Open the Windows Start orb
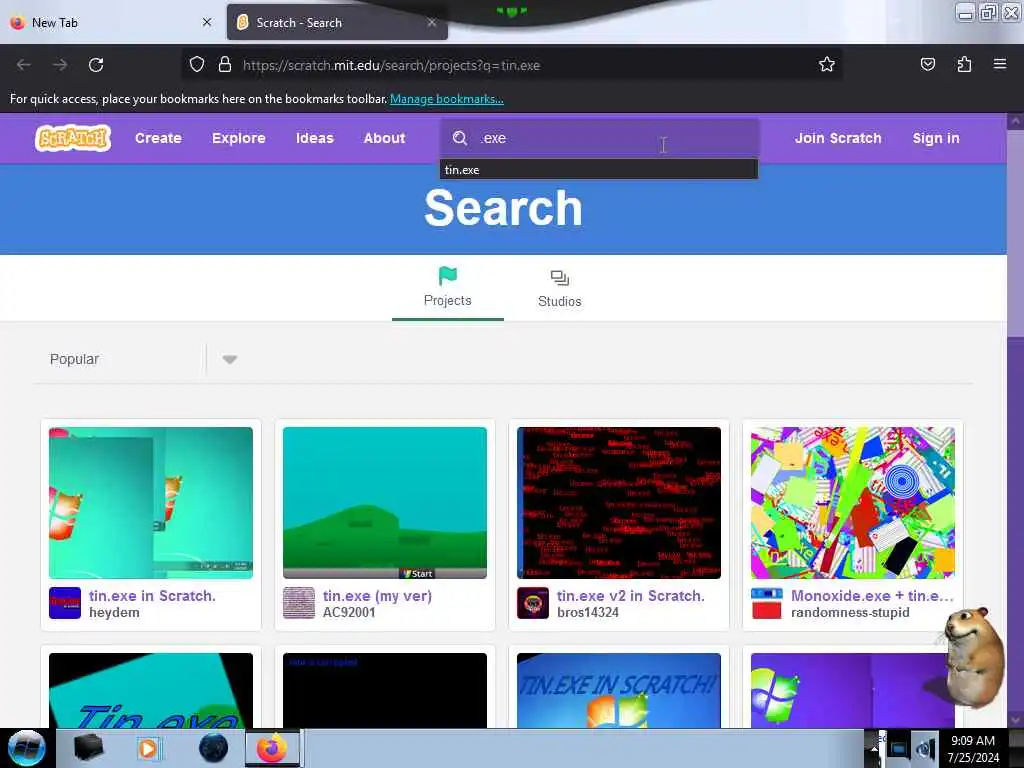This screenshot has width=1024, height=768. [x=27, y=748]
